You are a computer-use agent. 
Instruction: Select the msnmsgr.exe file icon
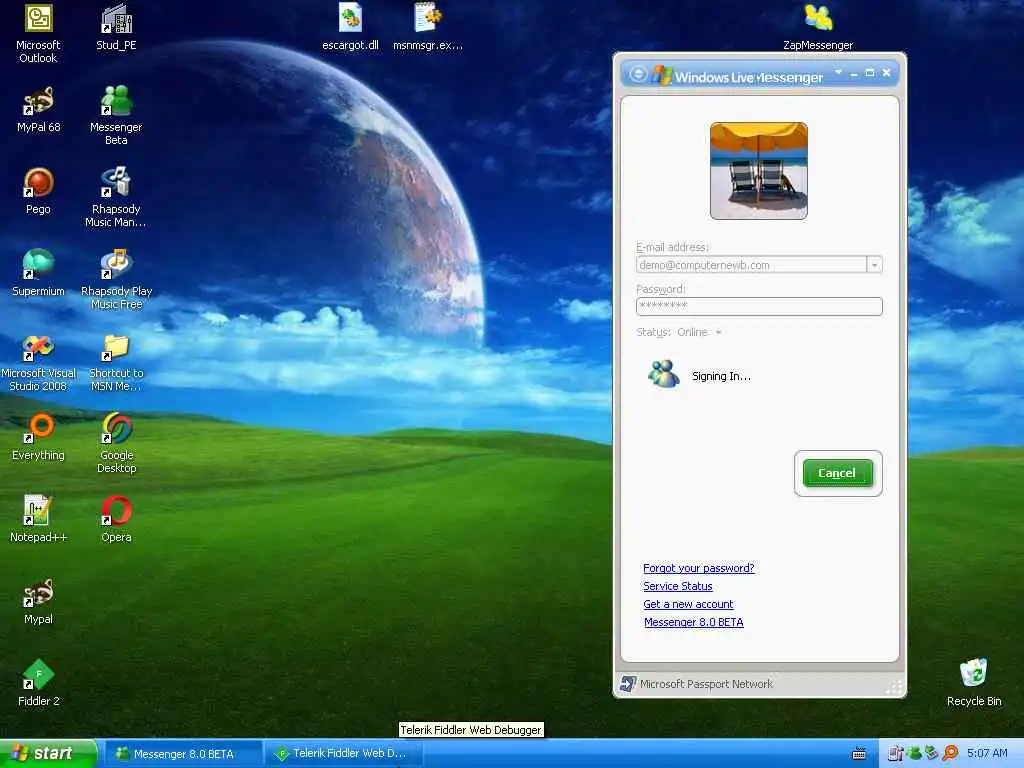click(x=428, y=27)
